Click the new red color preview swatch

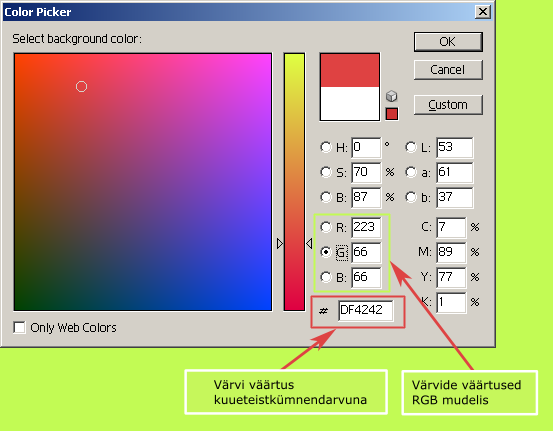tap(350, 70)
